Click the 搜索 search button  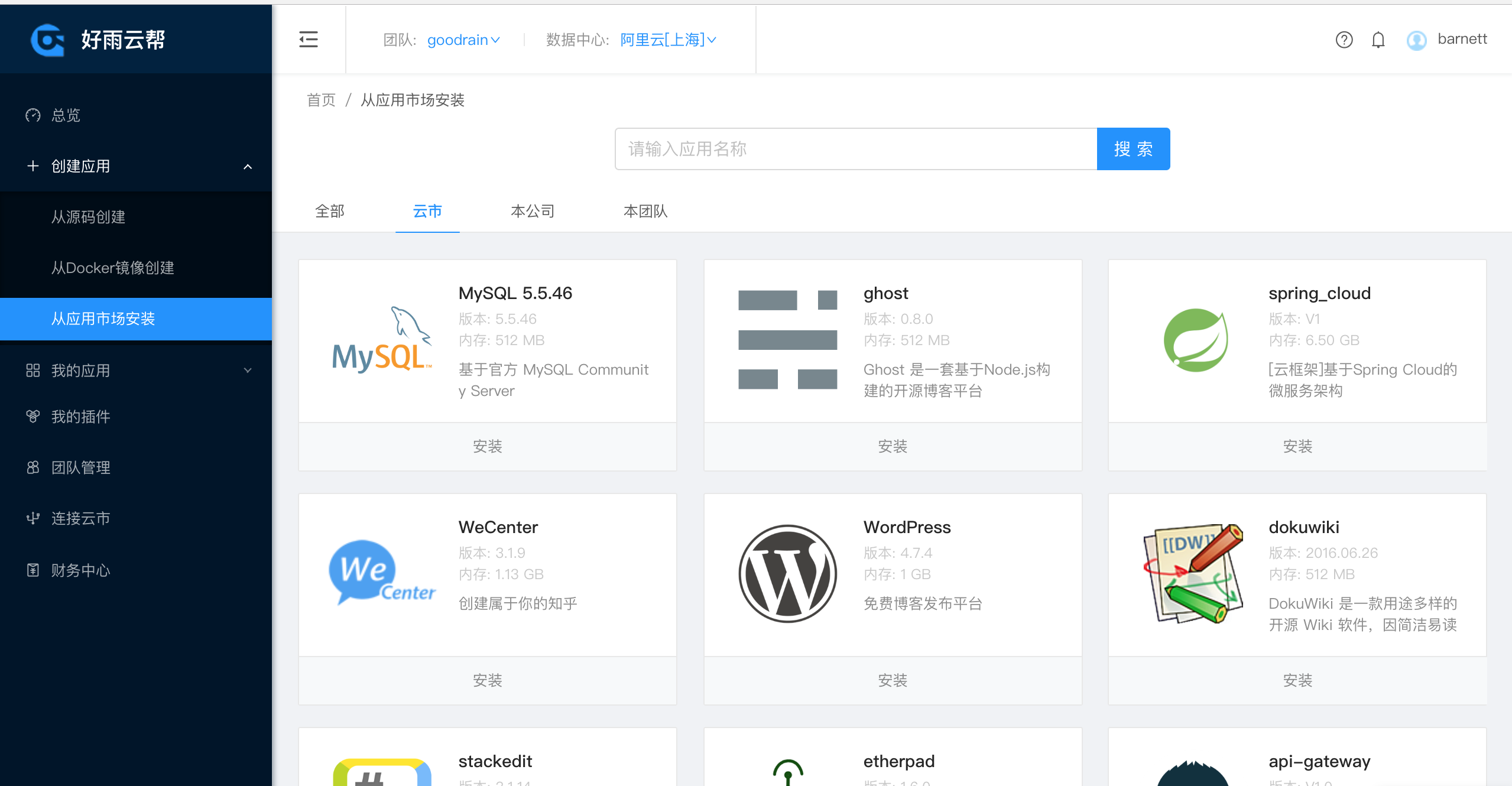coord(1133,149)
